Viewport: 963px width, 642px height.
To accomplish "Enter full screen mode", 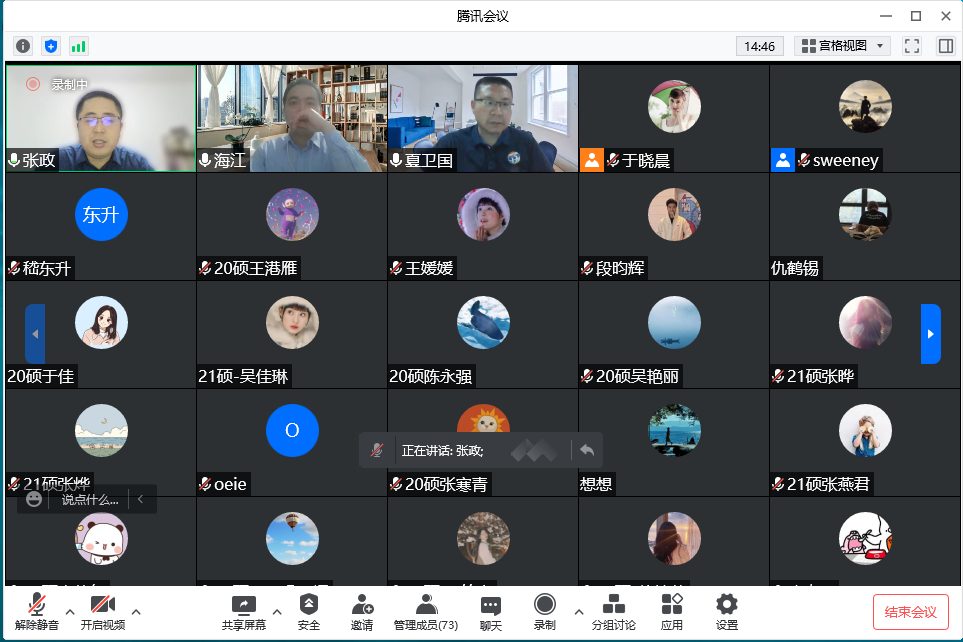I will tap(911, 46).
